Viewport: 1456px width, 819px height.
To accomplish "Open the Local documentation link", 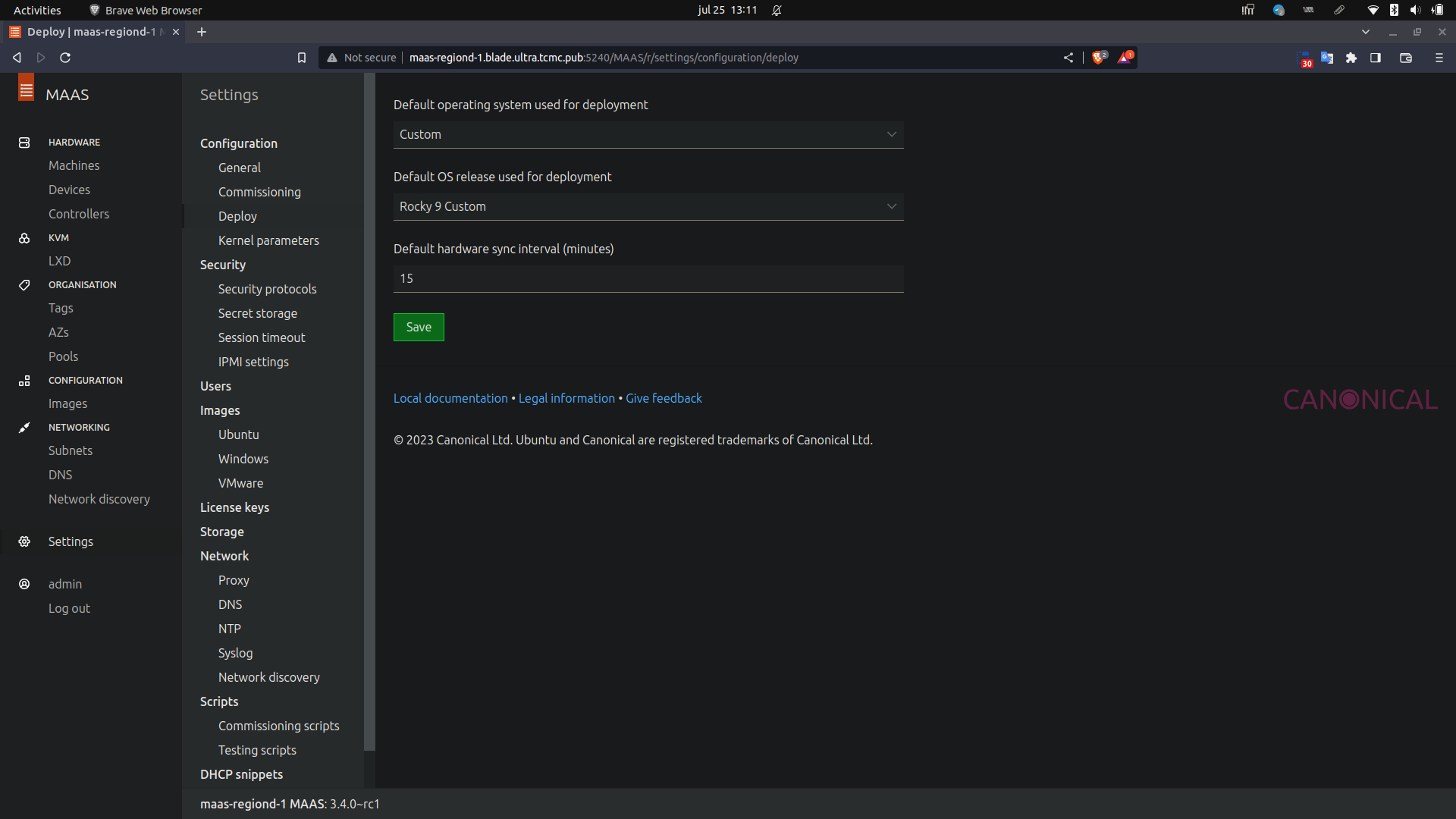I will point(450,398).
